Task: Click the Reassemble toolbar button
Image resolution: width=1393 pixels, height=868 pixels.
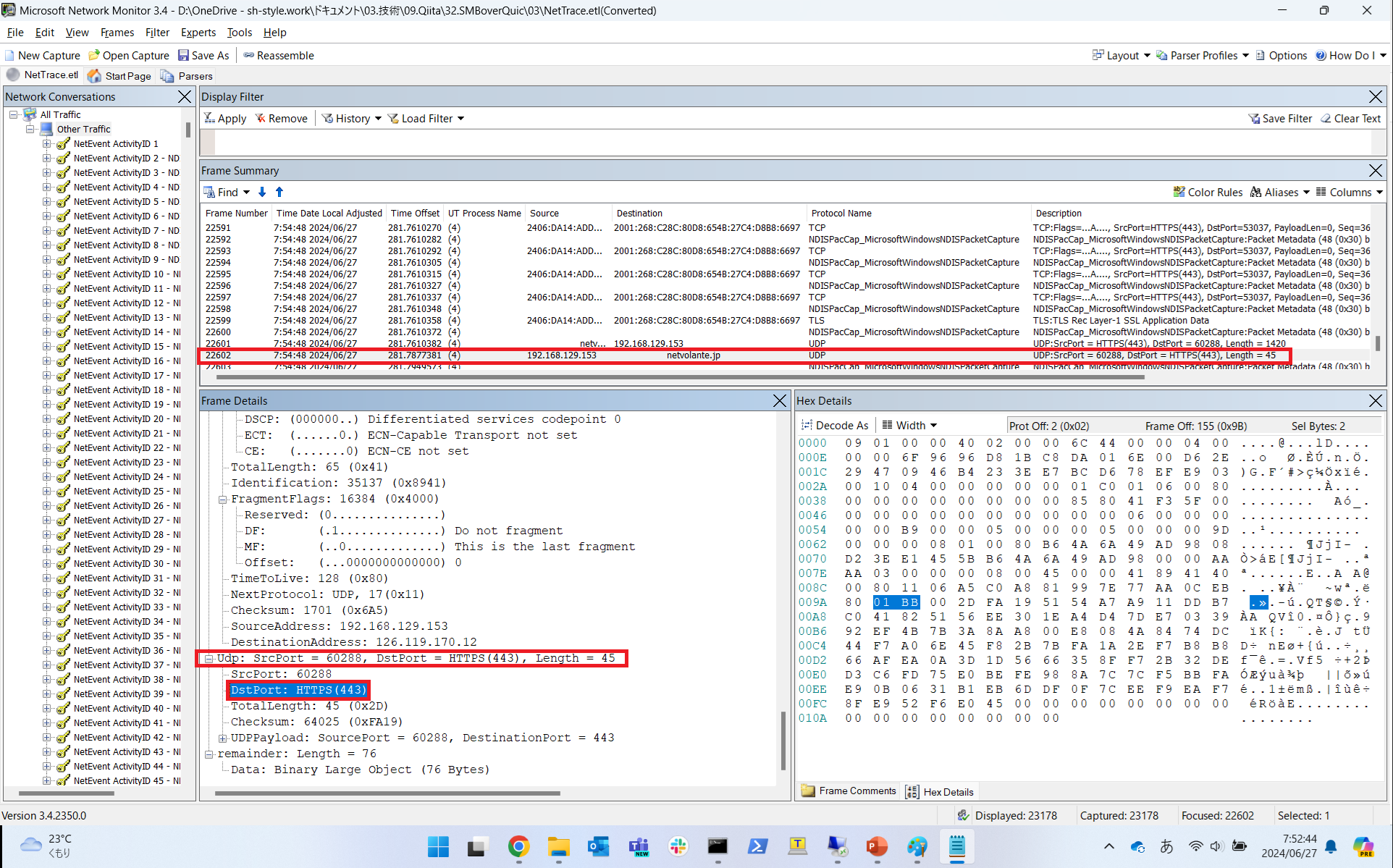Action: (279, 55)
